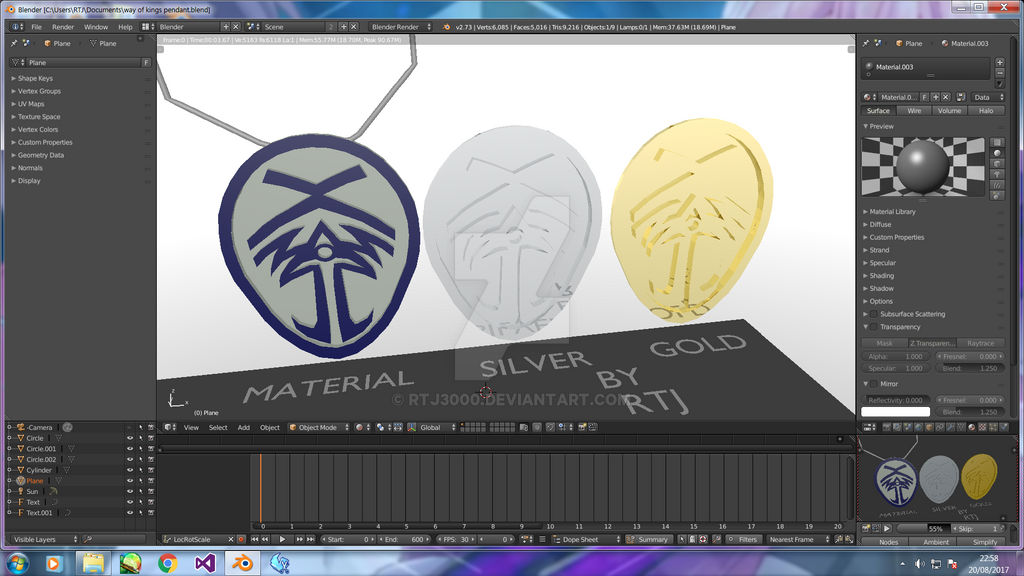Open pivot point selector in viewport header

pos(383,427)
